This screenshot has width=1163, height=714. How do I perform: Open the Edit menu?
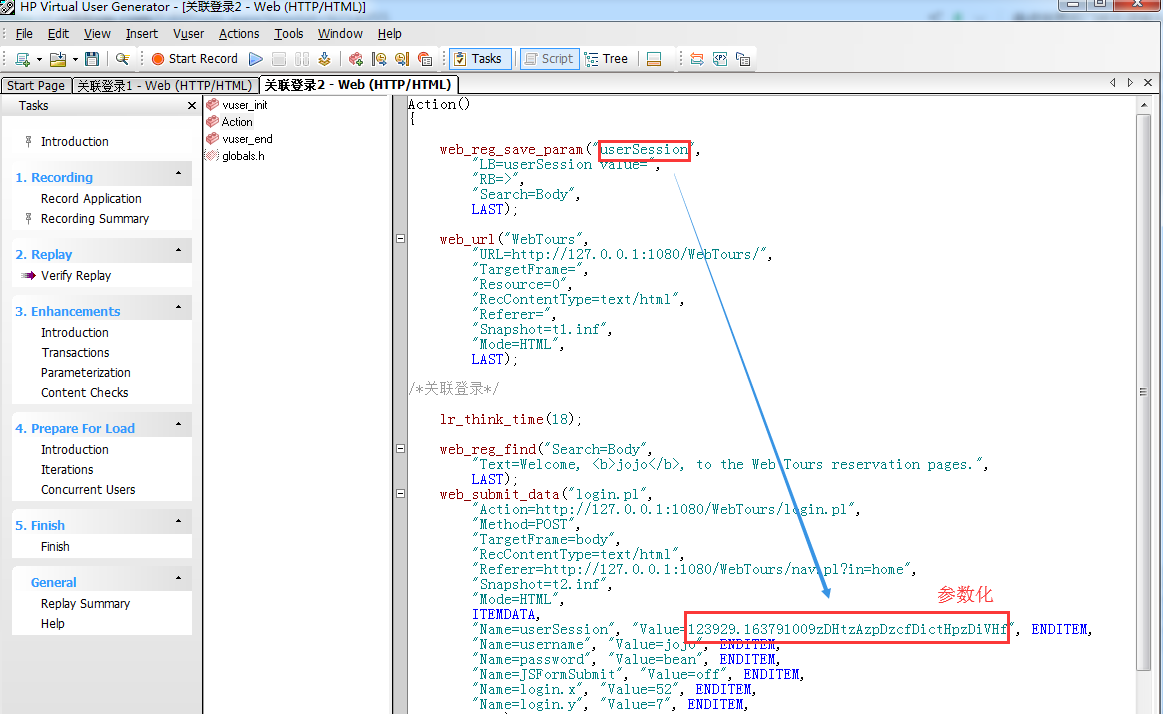(58, 33)
